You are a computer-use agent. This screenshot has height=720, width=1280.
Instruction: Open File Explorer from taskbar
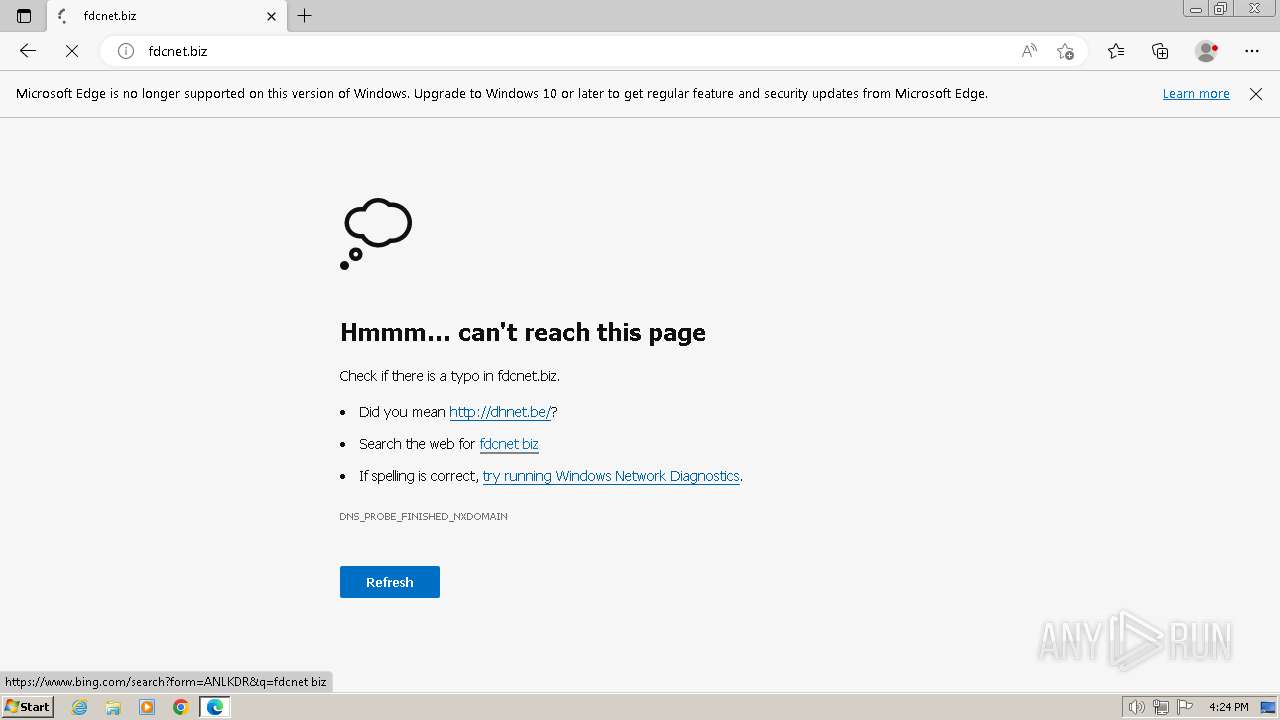pos(113,707)
